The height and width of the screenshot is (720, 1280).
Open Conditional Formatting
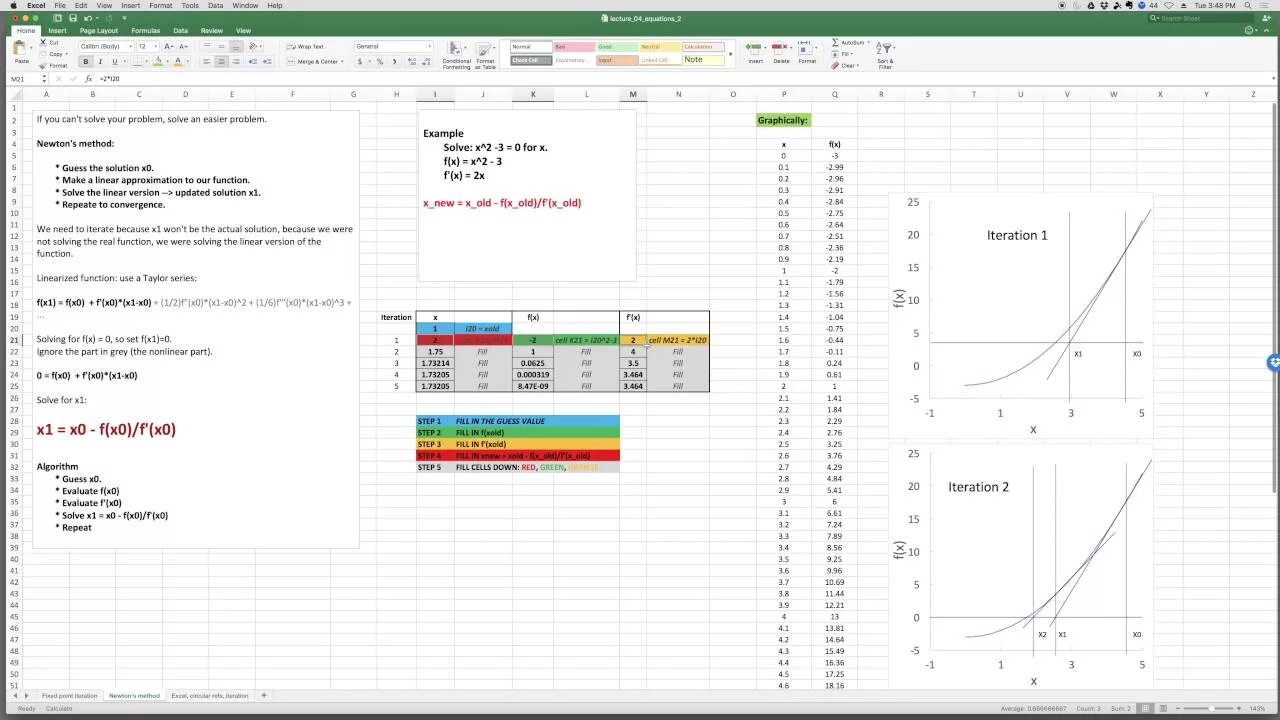pos(456,55)
